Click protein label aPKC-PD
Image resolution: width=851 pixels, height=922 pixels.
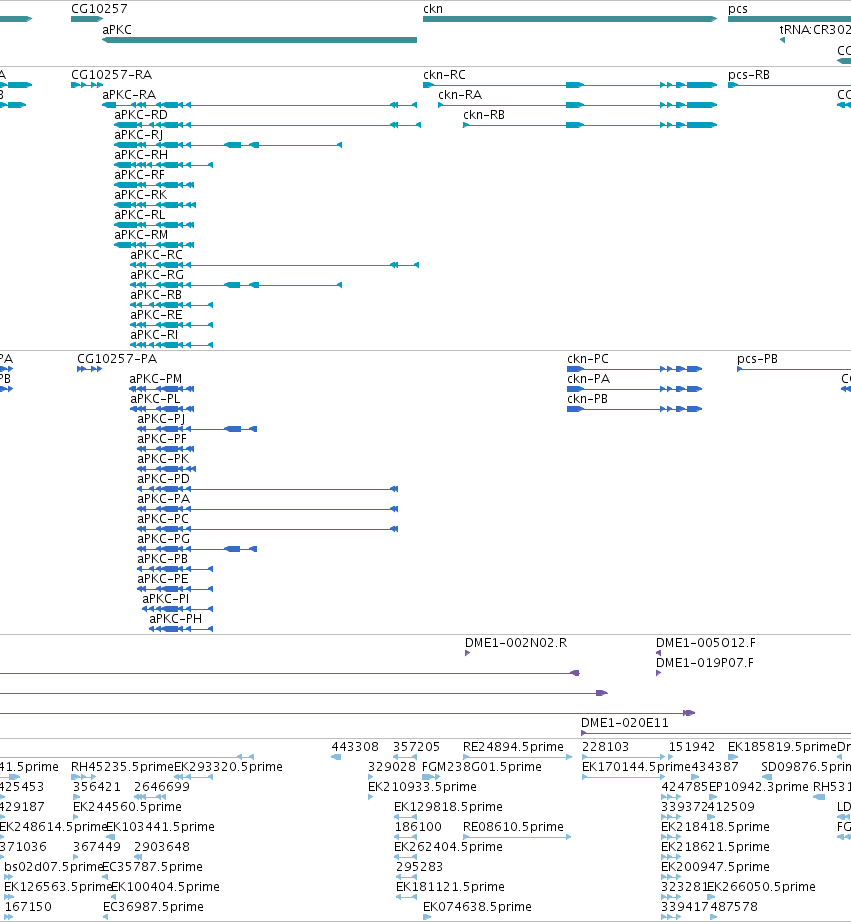point(163,479)
